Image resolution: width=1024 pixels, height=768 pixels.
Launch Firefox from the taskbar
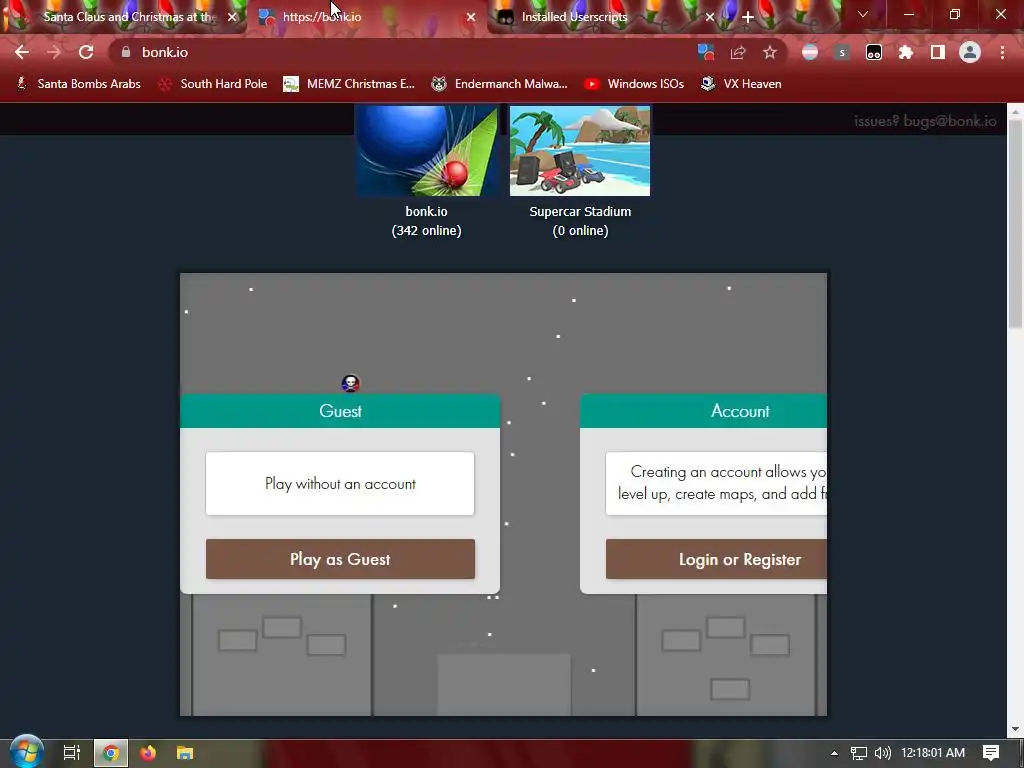[x=148, y=753]
